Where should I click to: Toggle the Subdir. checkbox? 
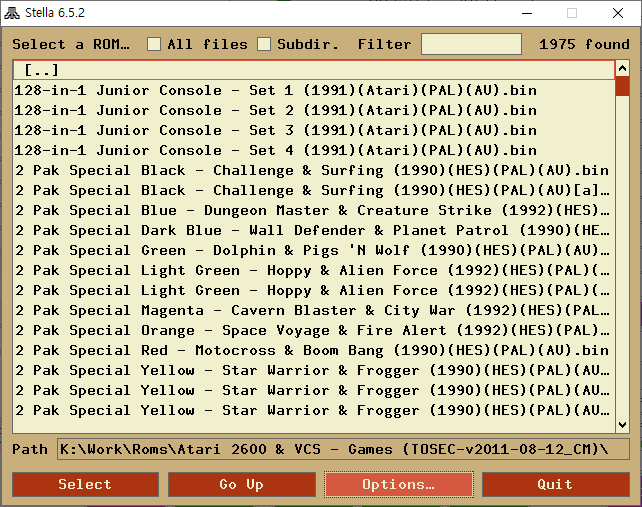click(x=264, y=44)
